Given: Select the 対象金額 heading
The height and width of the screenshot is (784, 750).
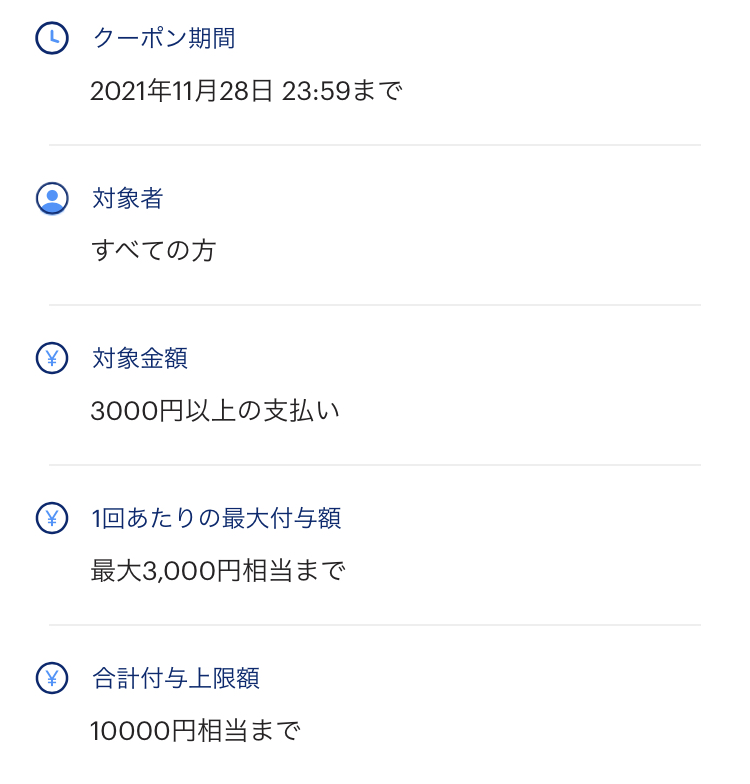Looking at the screenshot, I should coord(140,358).
